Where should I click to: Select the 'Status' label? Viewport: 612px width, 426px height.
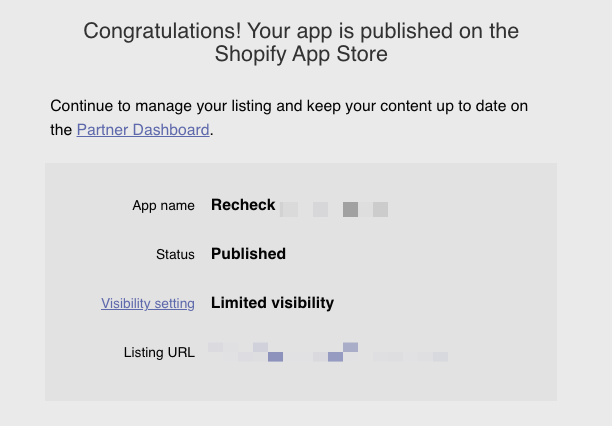[175, 255]
